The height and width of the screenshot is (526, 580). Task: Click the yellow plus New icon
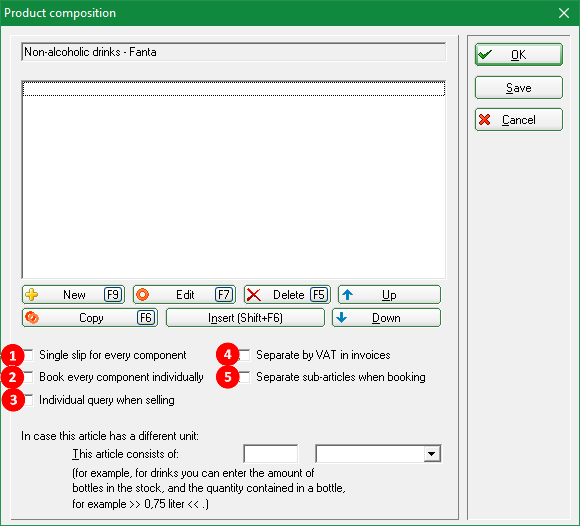click(31, 295)
